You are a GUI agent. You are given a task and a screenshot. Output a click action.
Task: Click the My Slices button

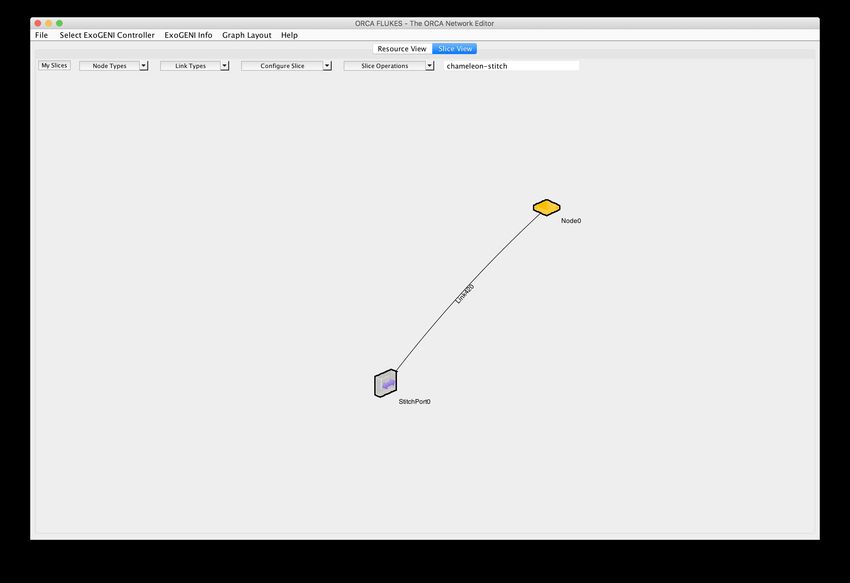coord(54,66)
